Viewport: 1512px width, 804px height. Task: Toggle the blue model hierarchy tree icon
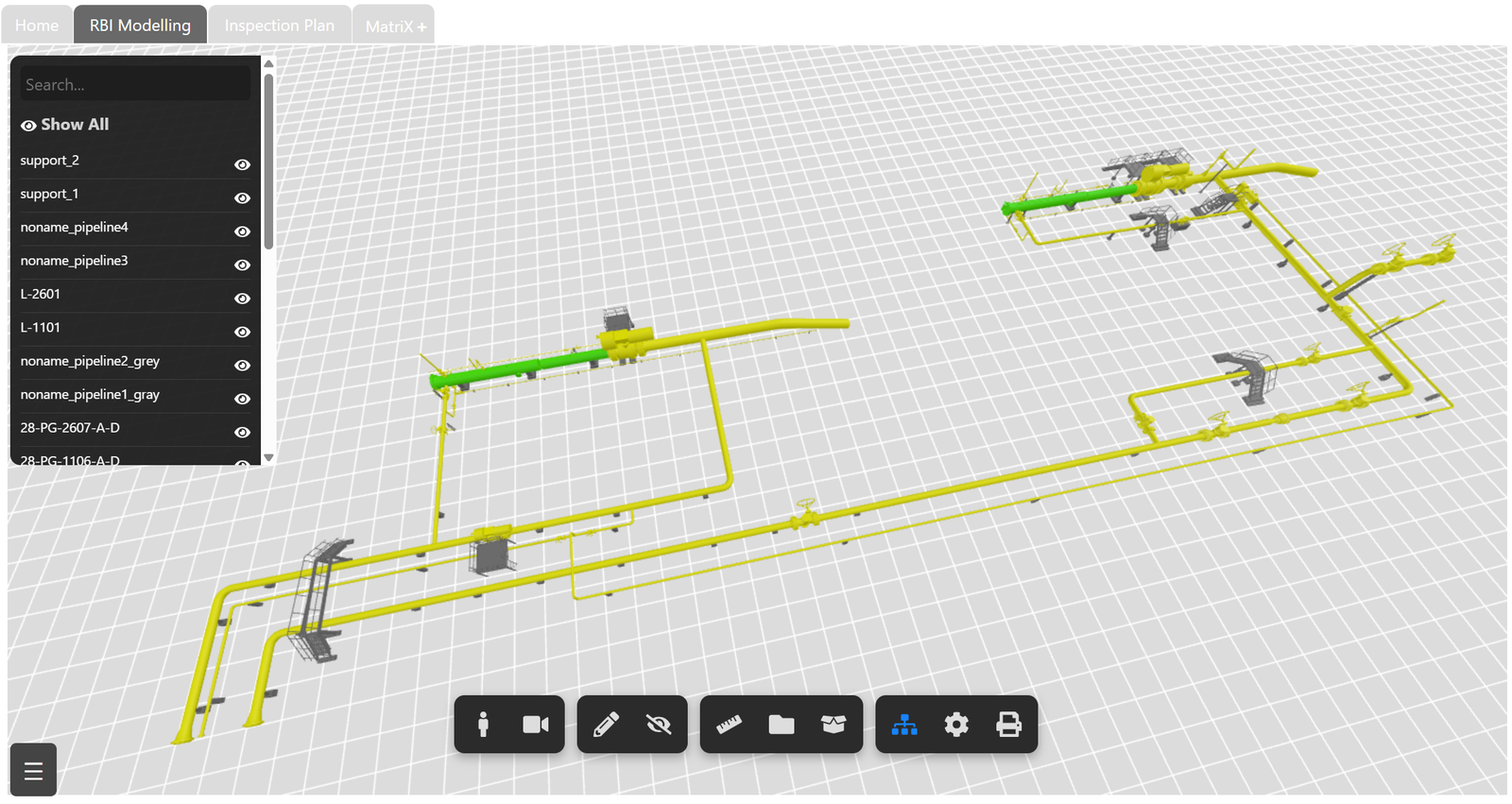click(x=904, y=725)
